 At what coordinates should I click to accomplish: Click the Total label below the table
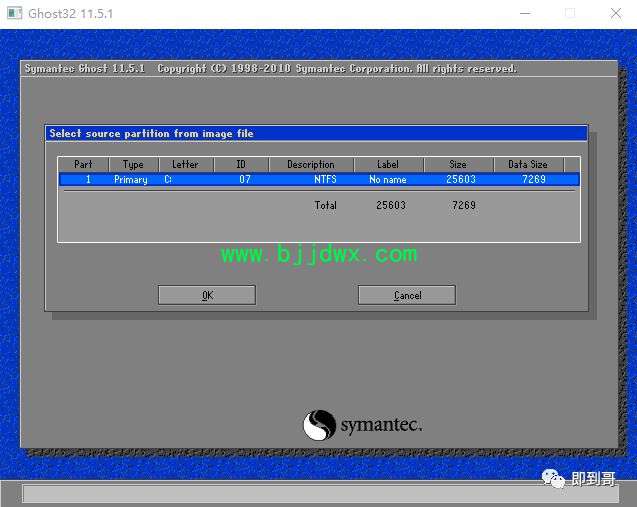tap(325, 205)
